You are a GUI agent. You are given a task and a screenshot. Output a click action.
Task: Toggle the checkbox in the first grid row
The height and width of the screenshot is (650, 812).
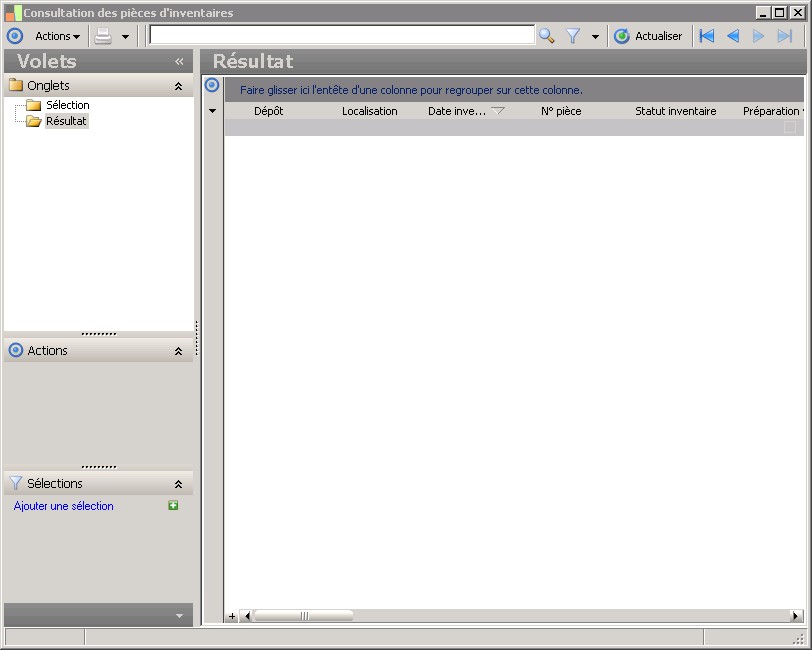[790, 127]
